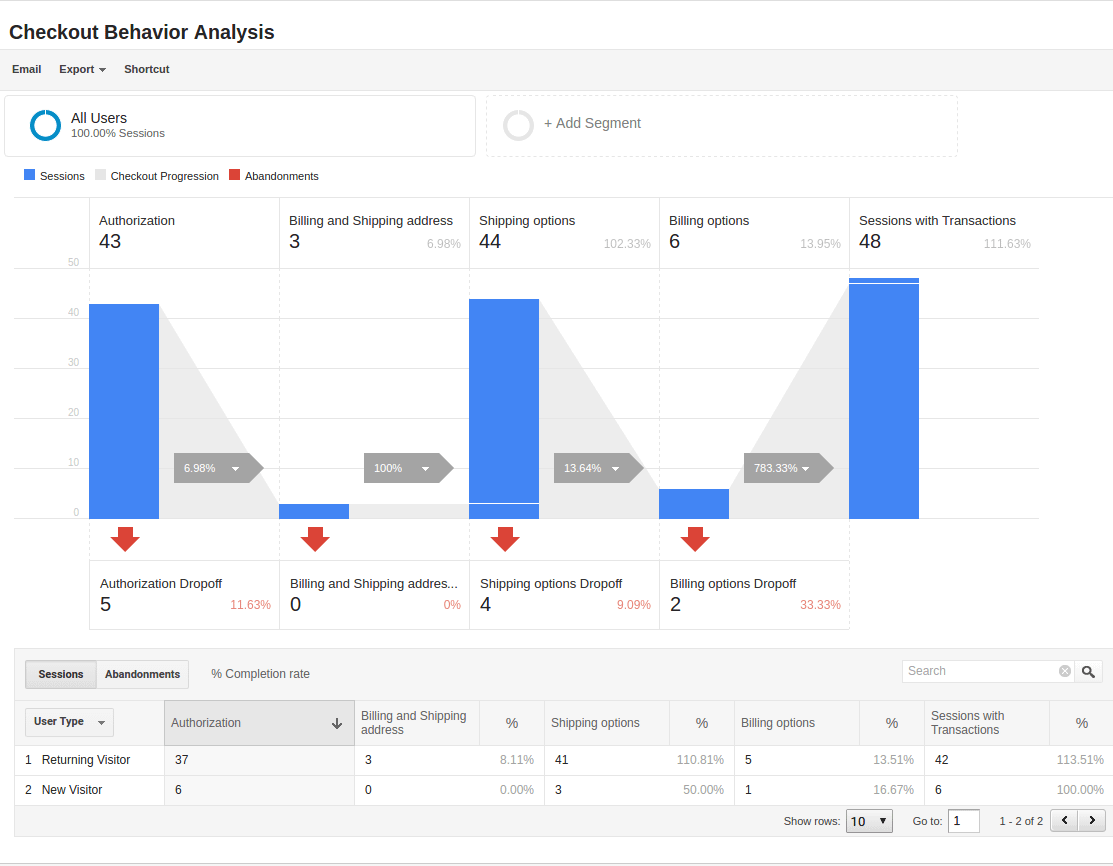Click the red Billing options dropoff arrow
Screen dimensions: 1113x866
(x=695, y=539)
